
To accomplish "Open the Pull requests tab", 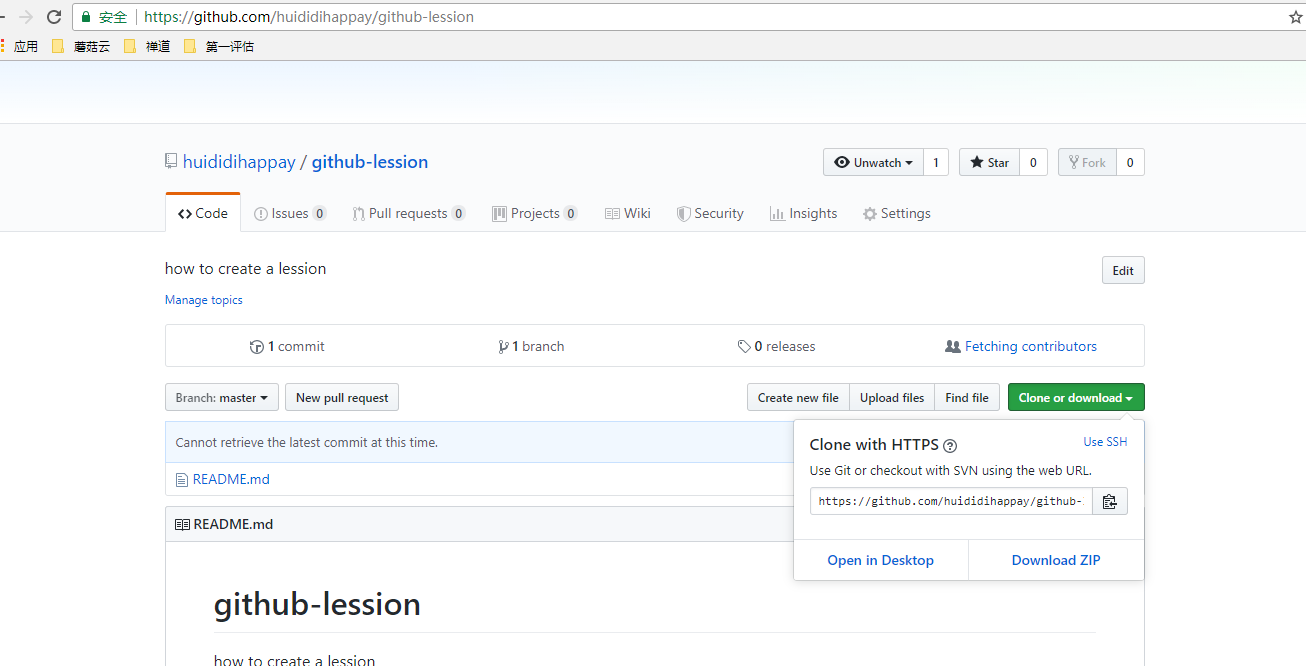I will point(408,213).
